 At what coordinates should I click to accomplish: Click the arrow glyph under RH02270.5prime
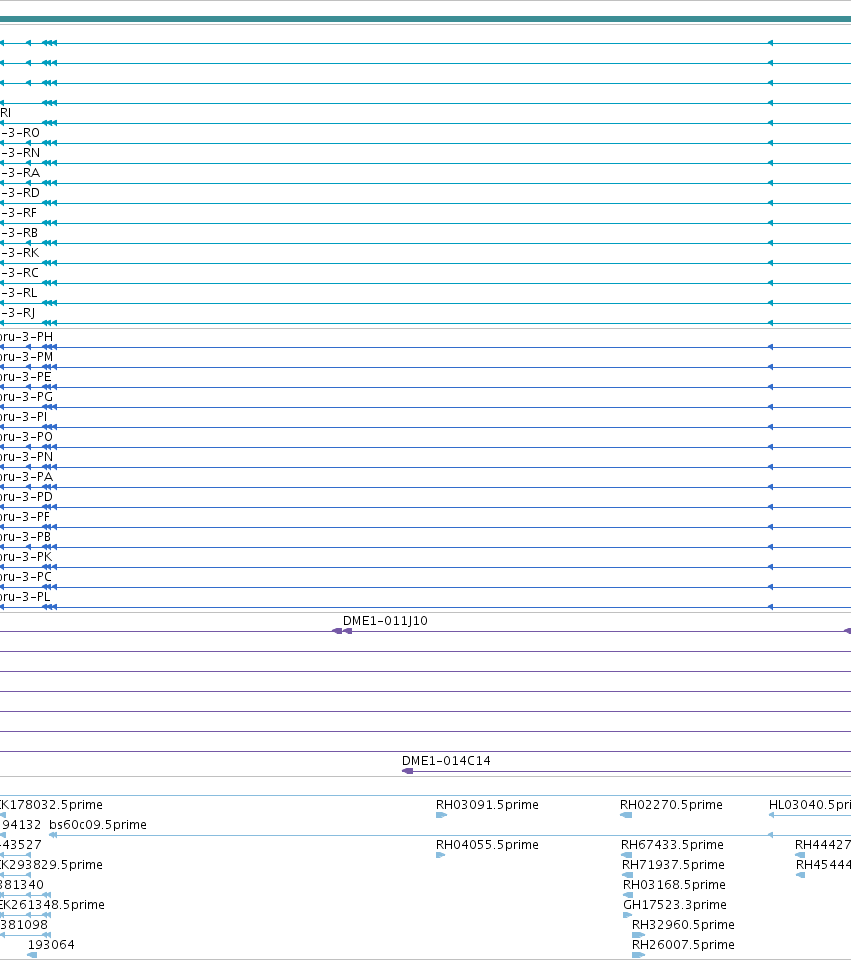point(626,815)
